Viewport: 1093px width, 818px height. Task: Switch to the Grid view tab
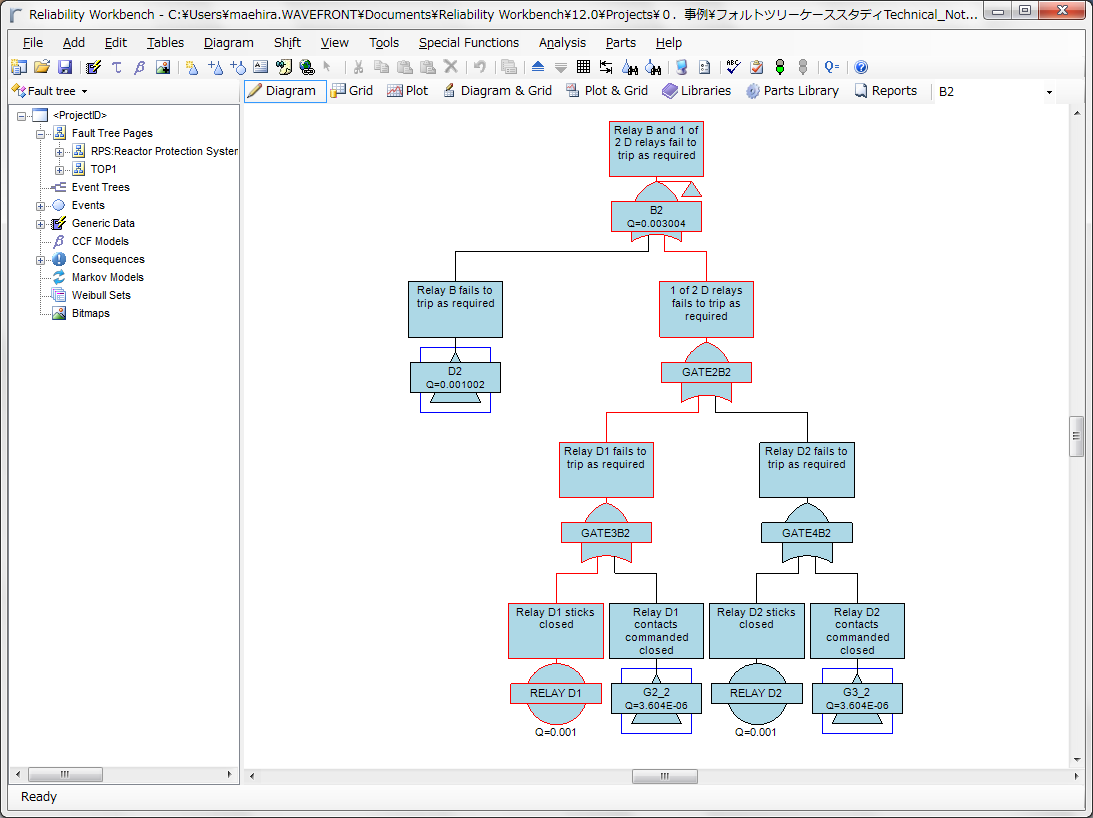pos(352,91)
